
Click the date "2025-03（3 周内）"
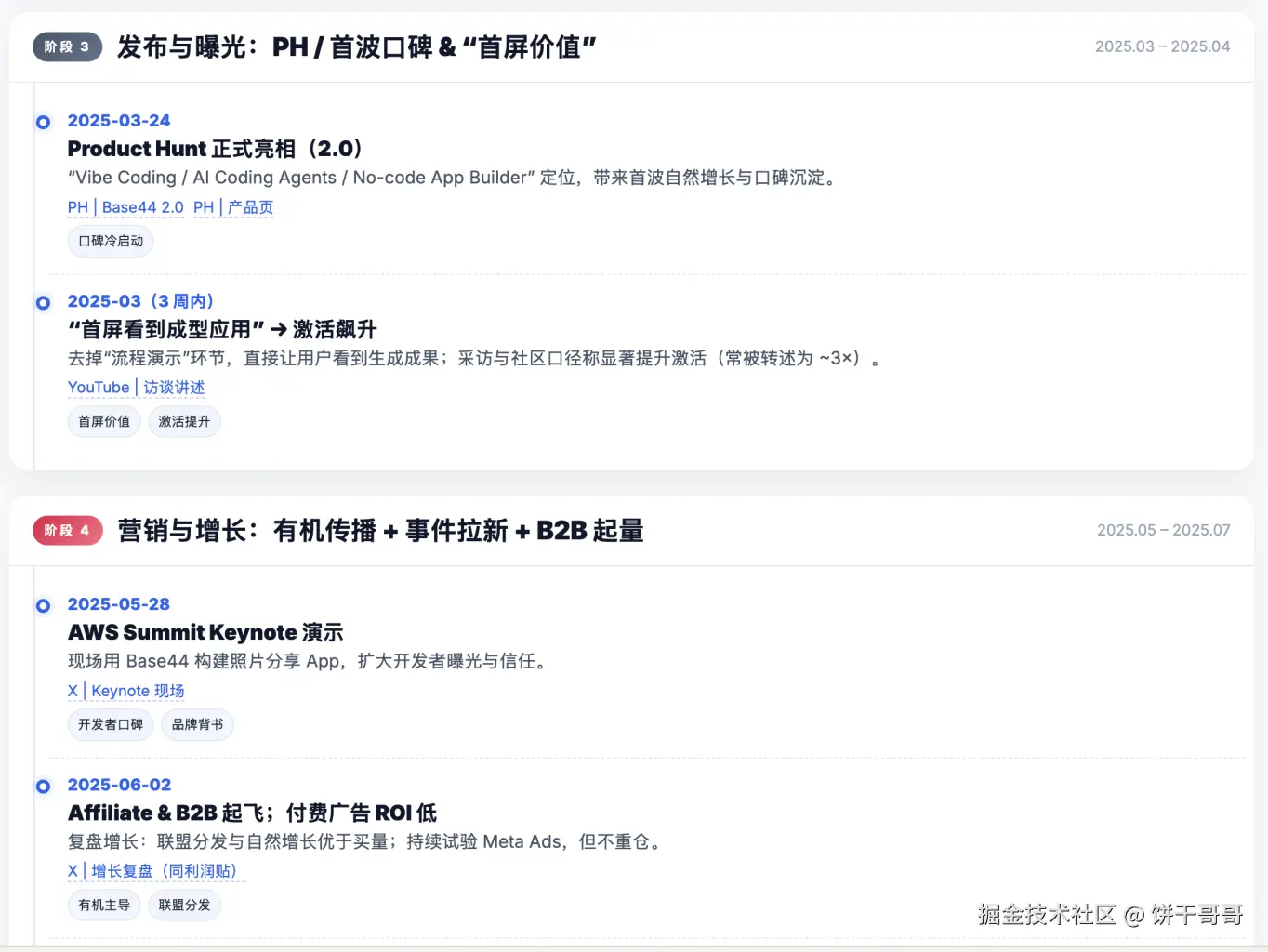141,301
